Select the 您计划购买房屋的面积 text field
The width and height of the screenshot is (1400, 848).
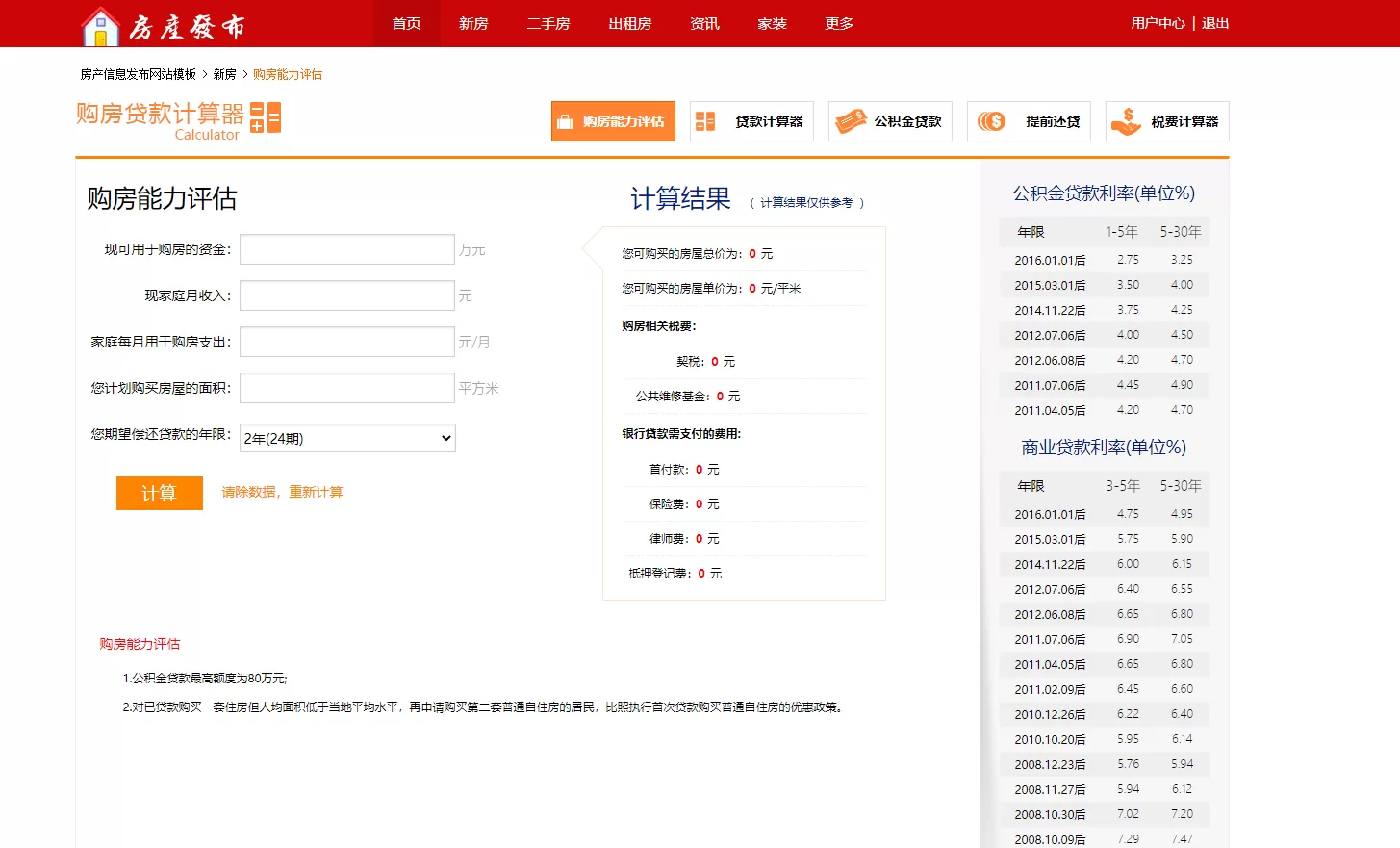pos(347,388)
